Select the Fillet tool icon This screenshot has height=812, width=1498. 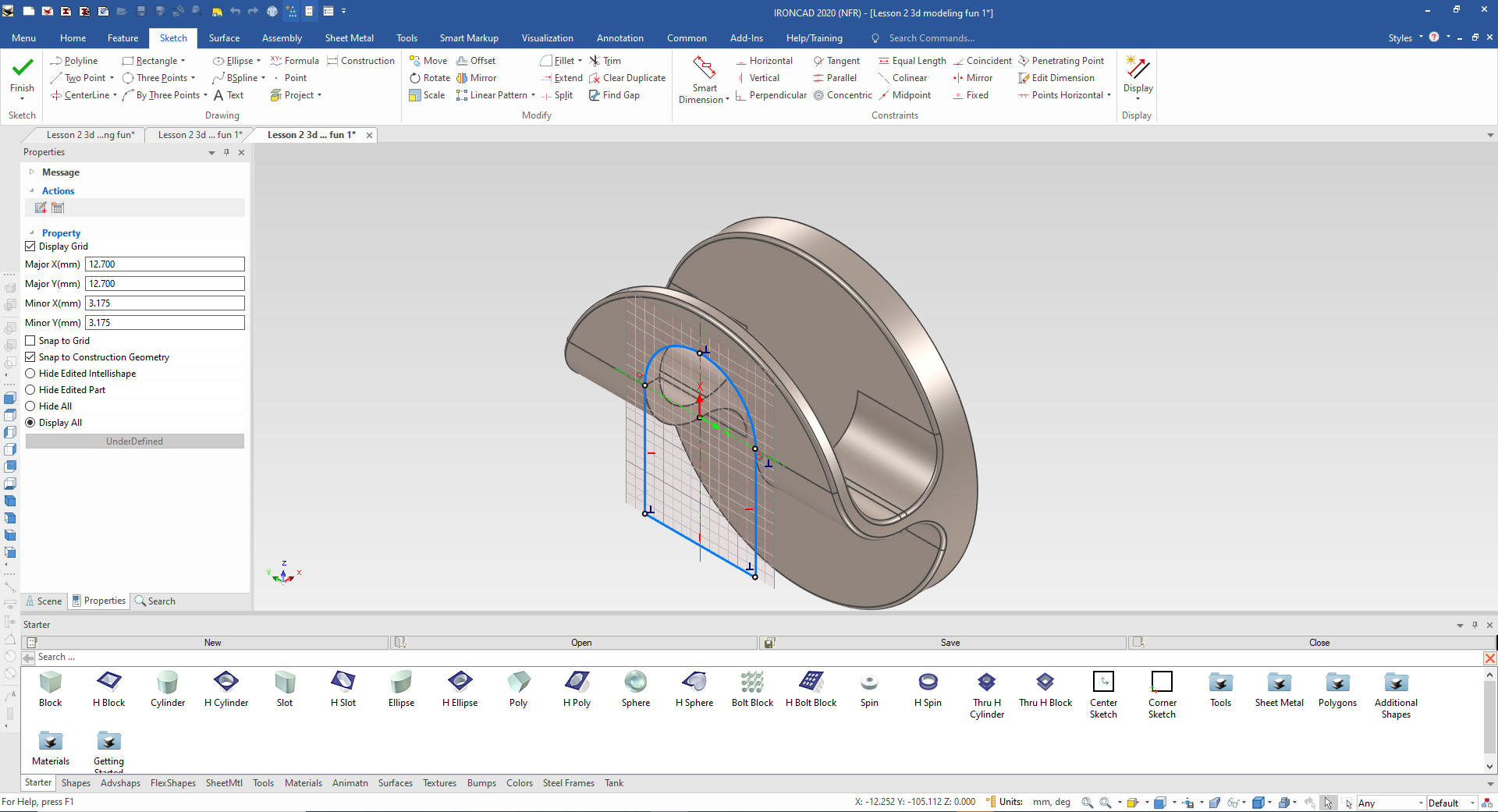click(546, 61)
